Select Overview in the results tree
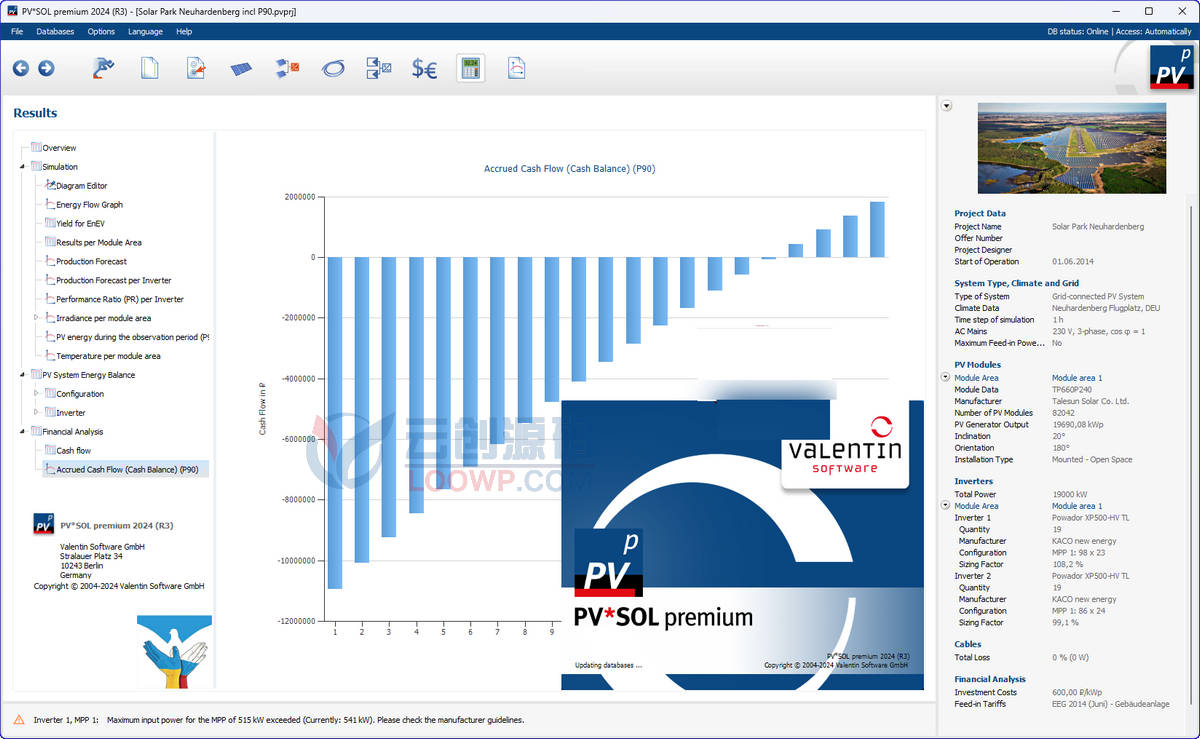1200x739 pixels. (59, 148)
